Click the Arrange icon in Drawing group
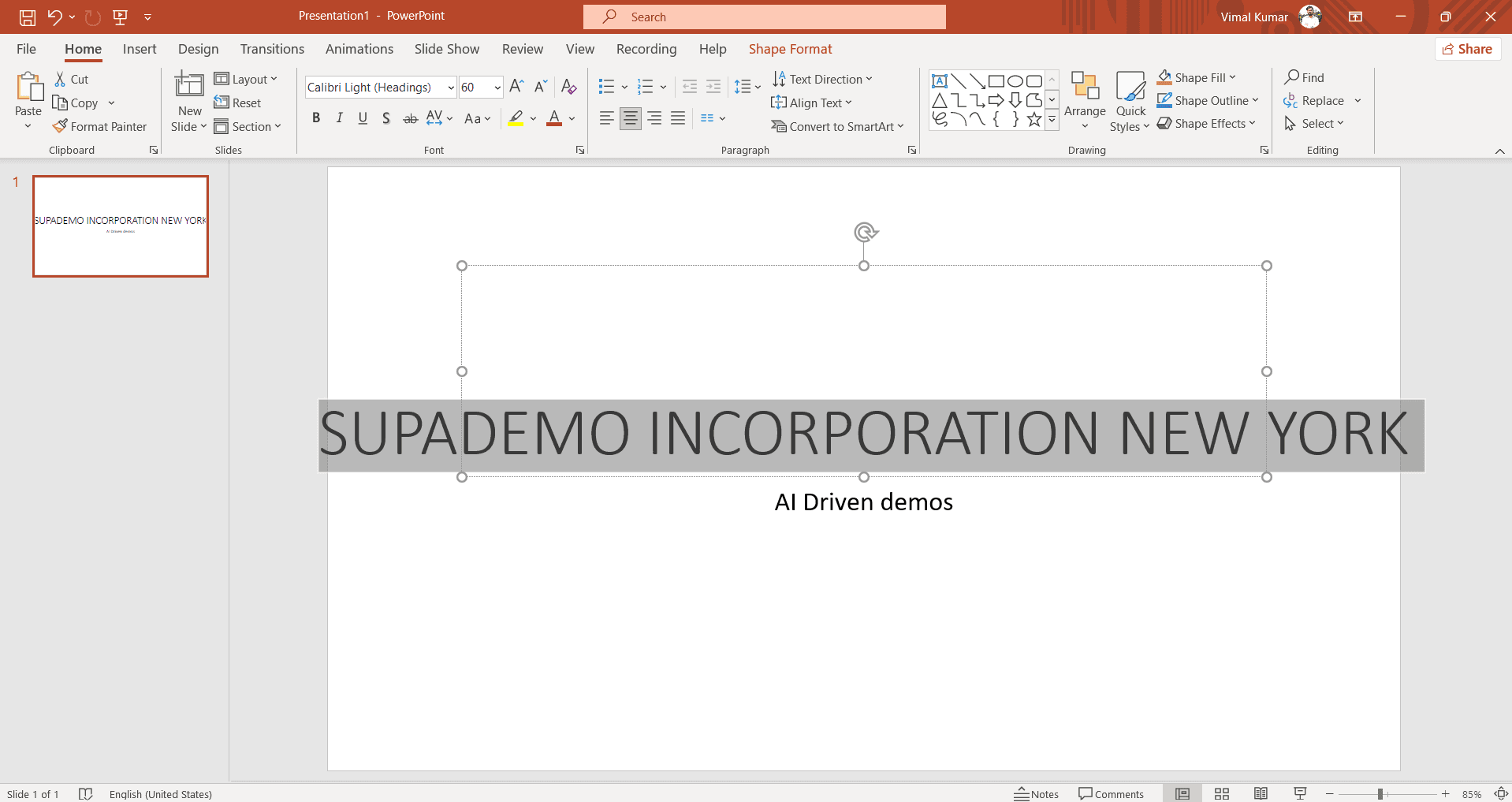This screenshot has height=802, width=1512. point(1085,100)
